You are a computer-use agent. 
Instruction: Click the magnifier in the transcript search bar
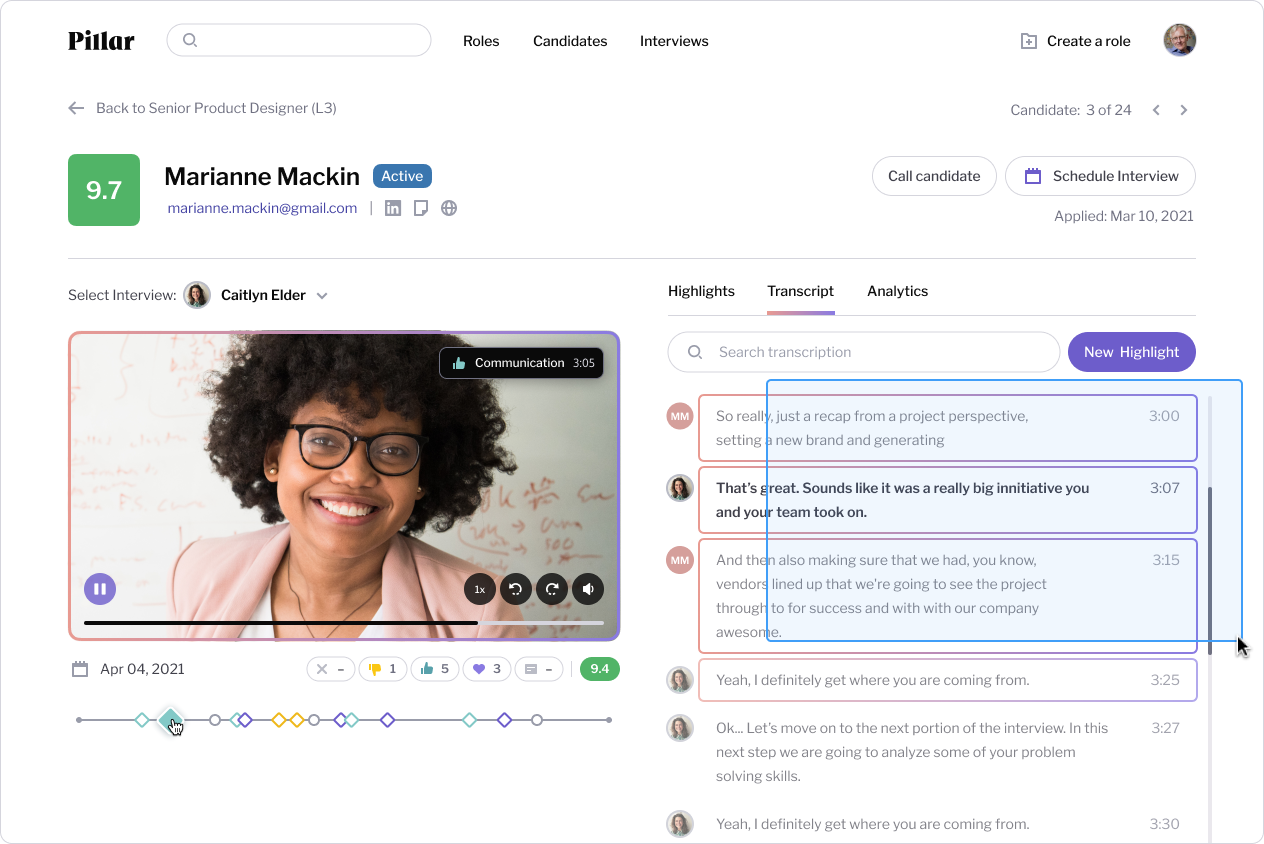pyautogui.click(x=695, y=352)
